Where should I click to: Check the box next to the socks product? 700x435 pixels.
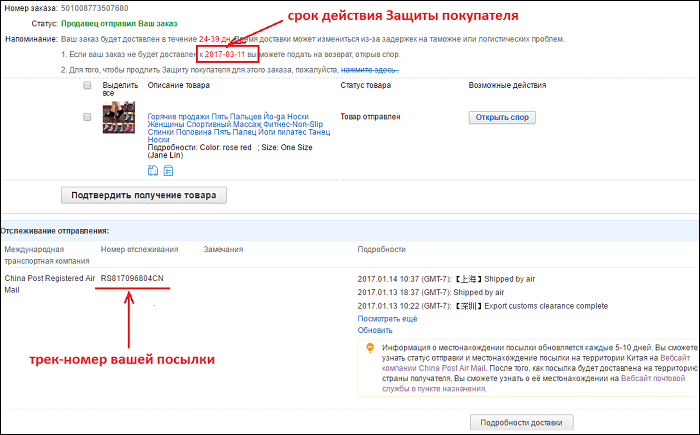coord(87,117)
